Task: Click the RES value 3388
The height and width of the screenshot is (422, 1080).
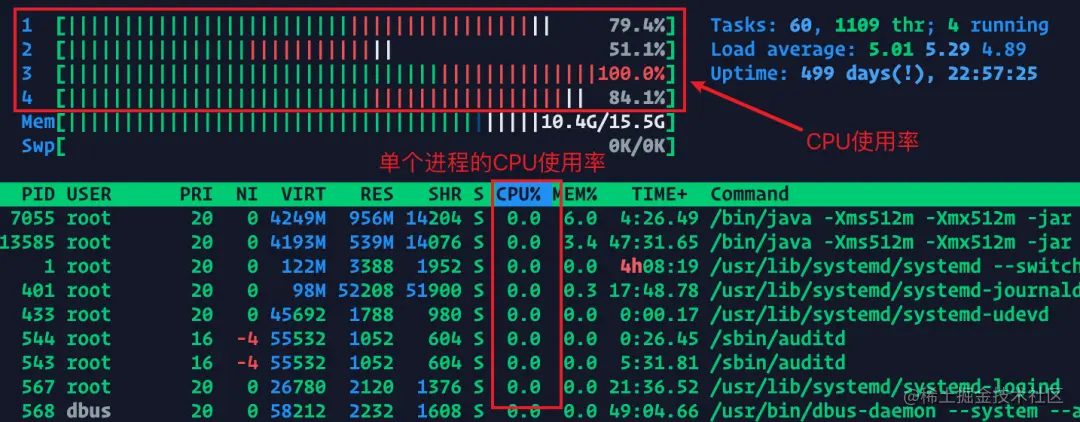Action: [x=371, y=267]
